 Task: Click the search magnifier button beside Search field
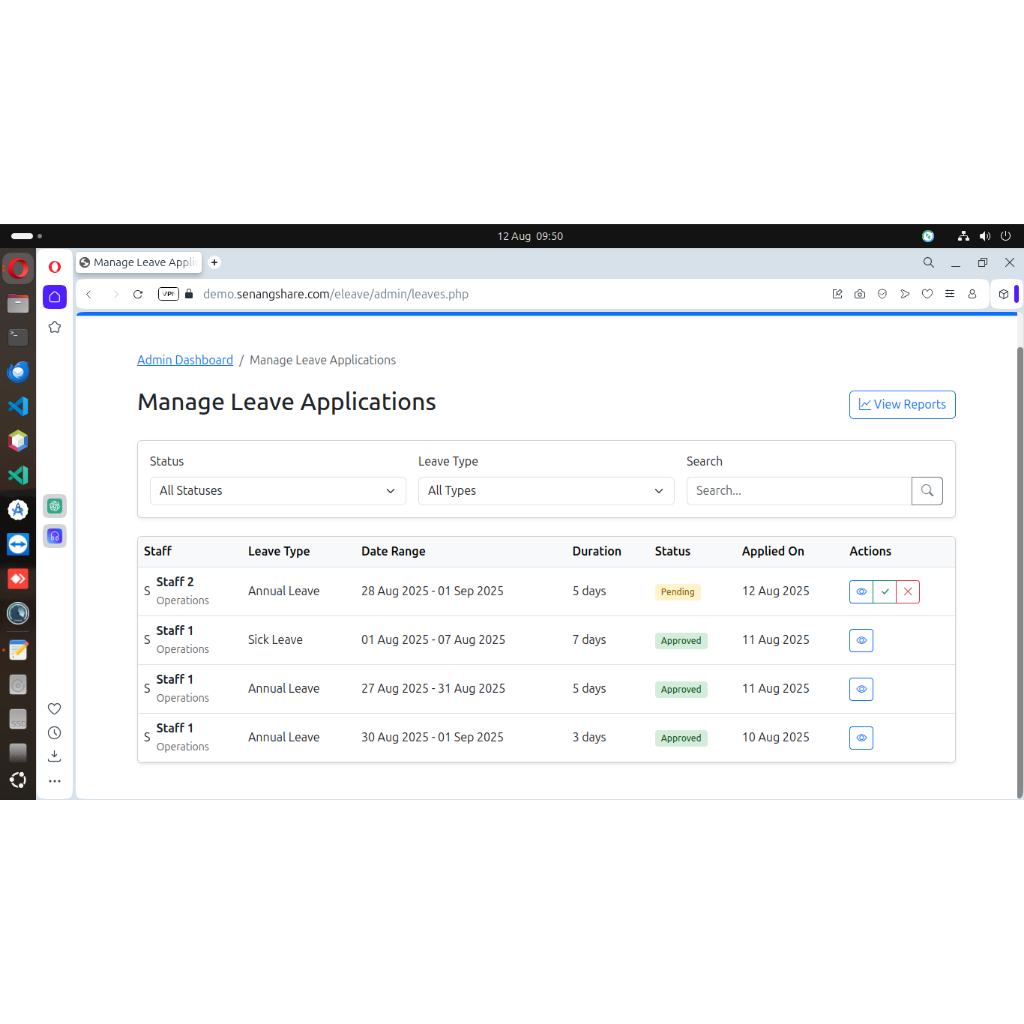tap(927, 491)
